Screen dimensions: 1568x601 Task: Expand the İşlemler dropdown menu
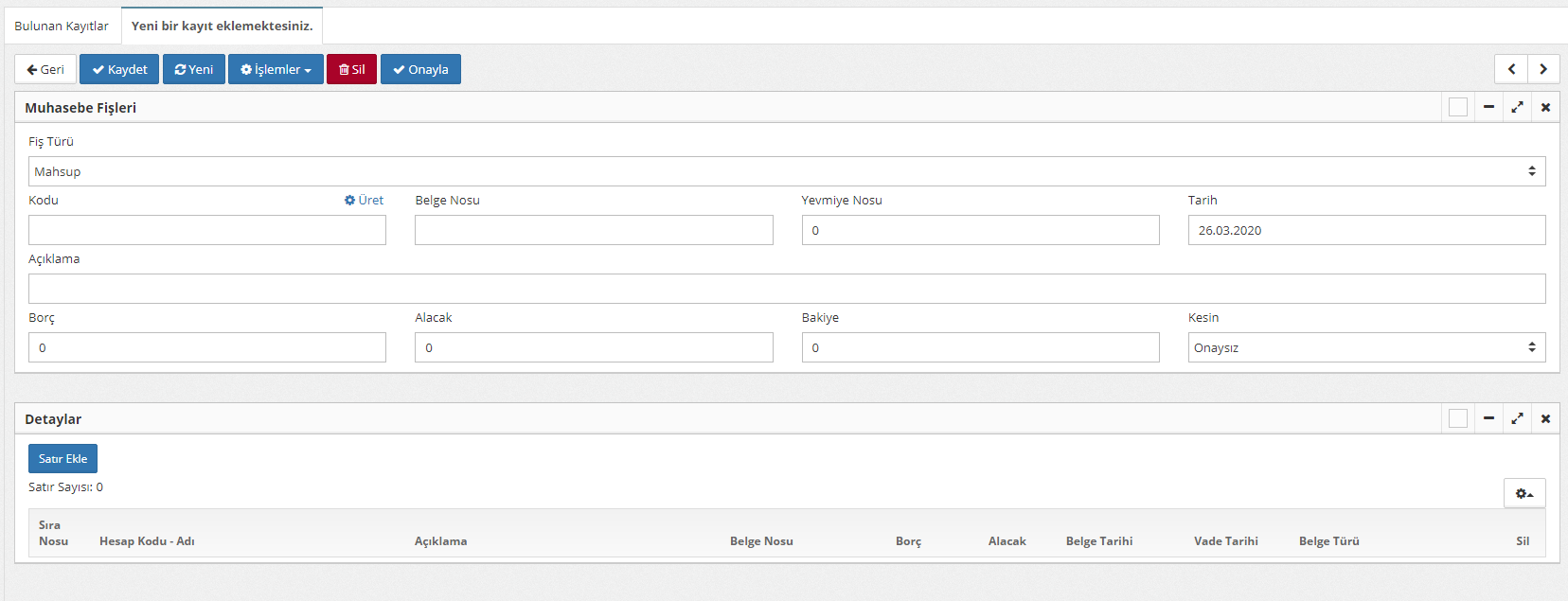(x=276, y=69)
